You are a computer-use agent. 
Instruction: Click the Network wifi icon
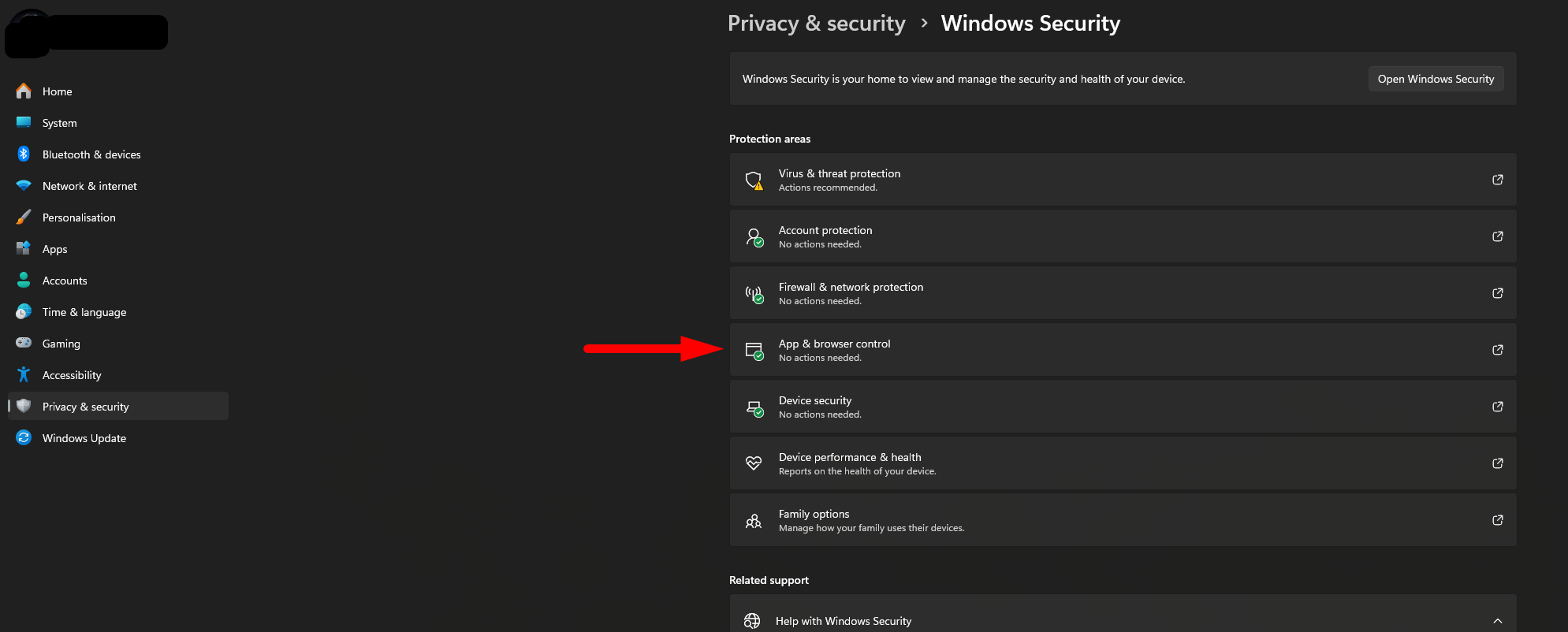(x=24, y=186)
